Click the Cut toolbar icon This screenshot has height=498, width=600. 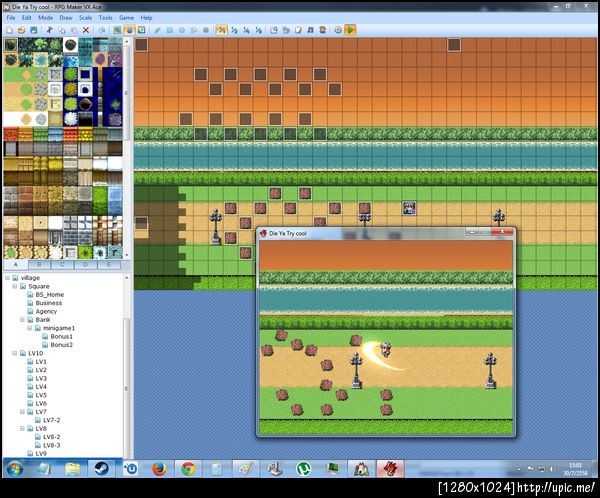(x=49, y=30)
